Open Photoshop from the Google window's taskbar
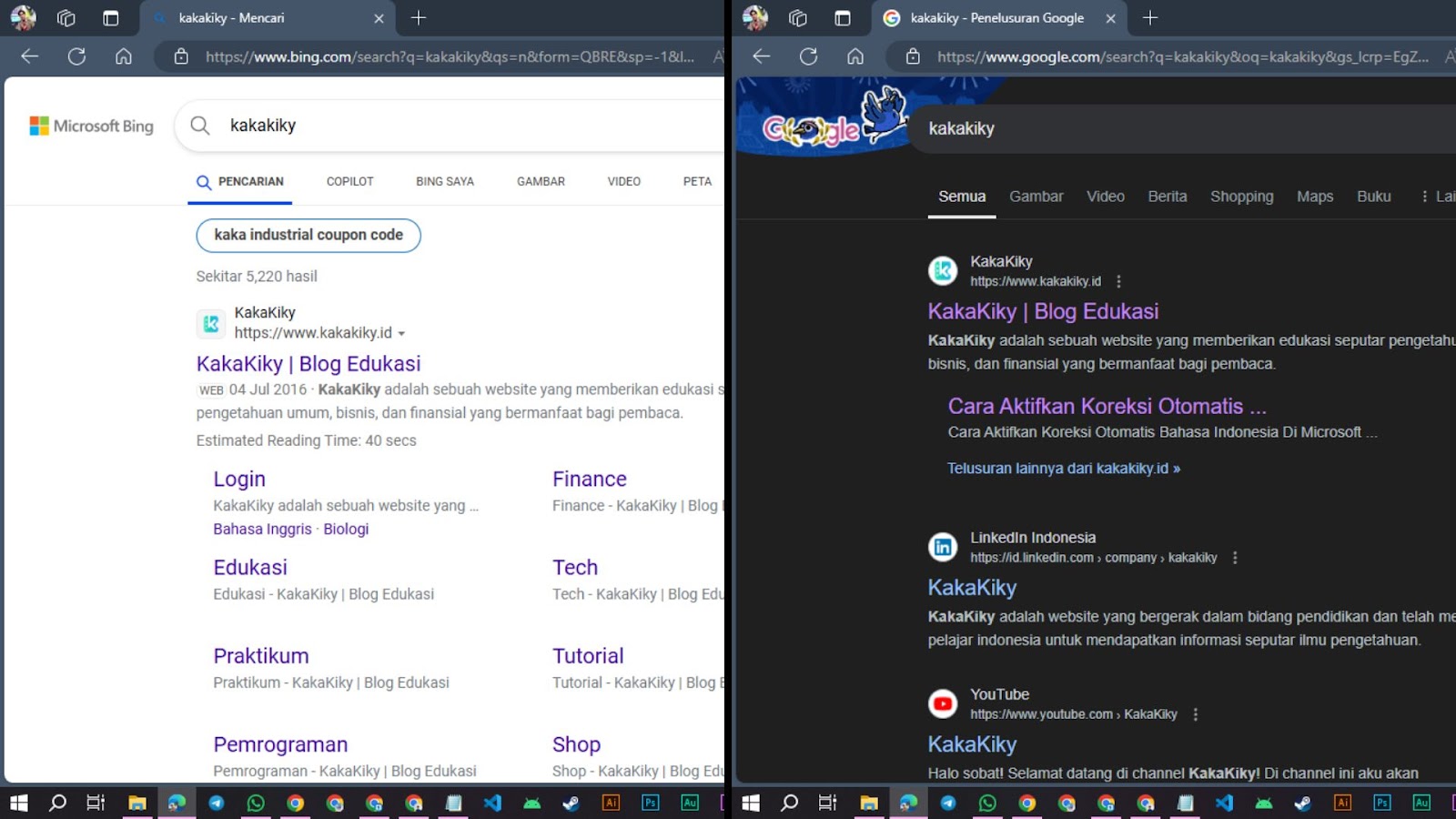1456x819 pixels. (1382, 803)
